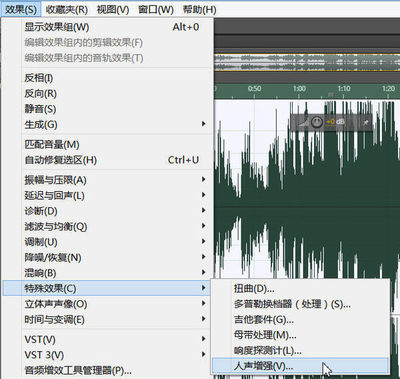Expand the 特殊效果(C) submenu

coord(107,288)
